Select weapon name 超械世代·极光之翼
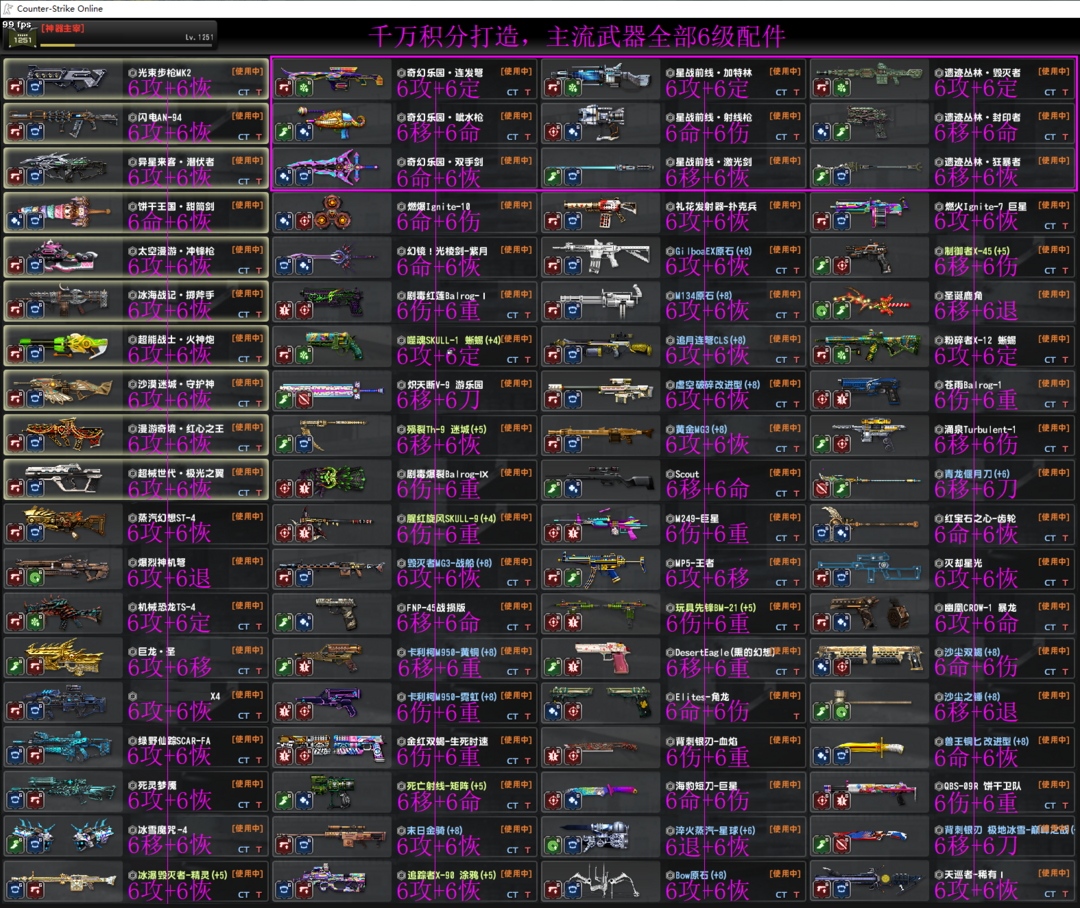Screen dimensions: 1080x908 180,473
